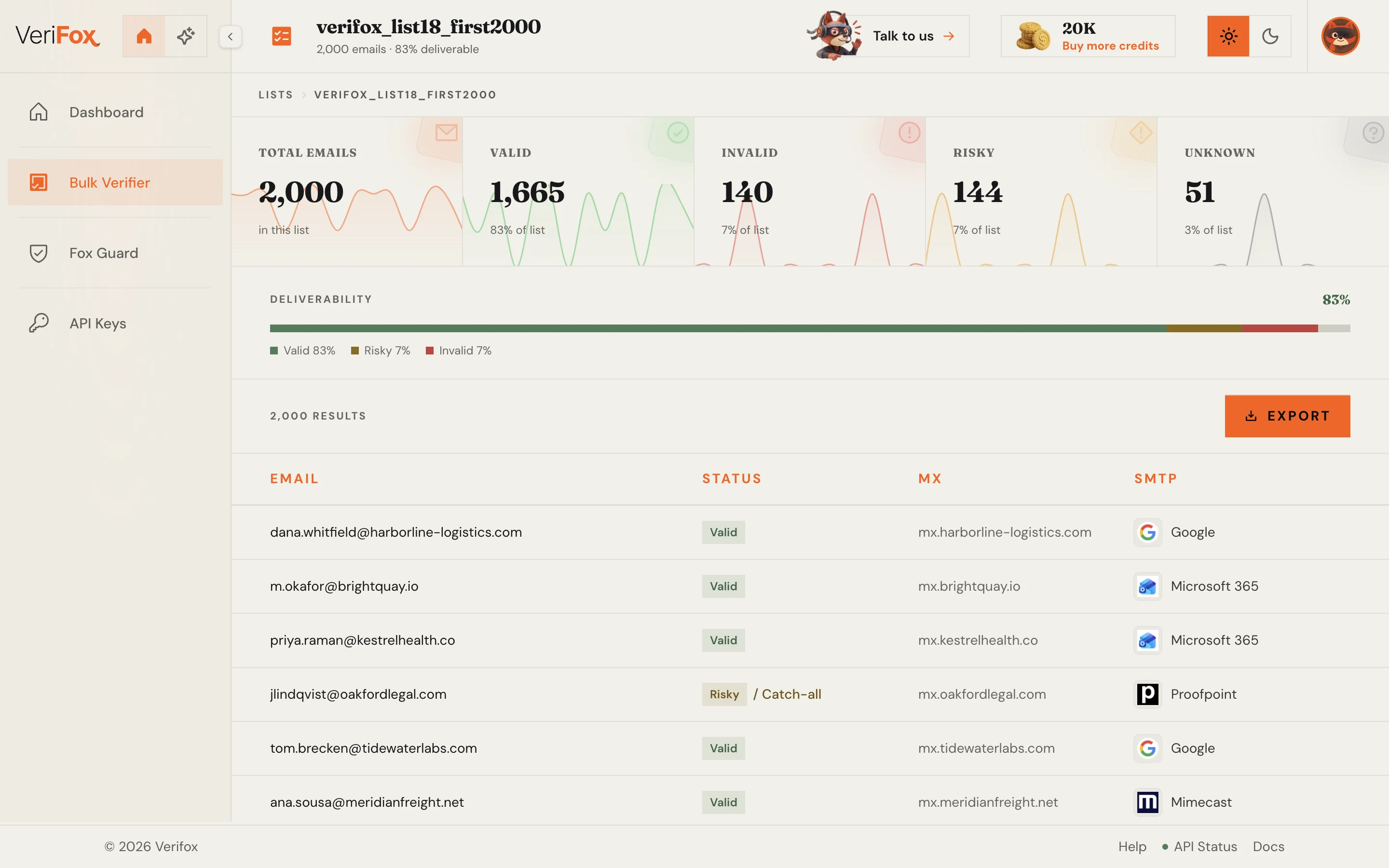Open the Docs footer link
The width and height of the screenshot is (1389, 868).
pos(1268,847)
